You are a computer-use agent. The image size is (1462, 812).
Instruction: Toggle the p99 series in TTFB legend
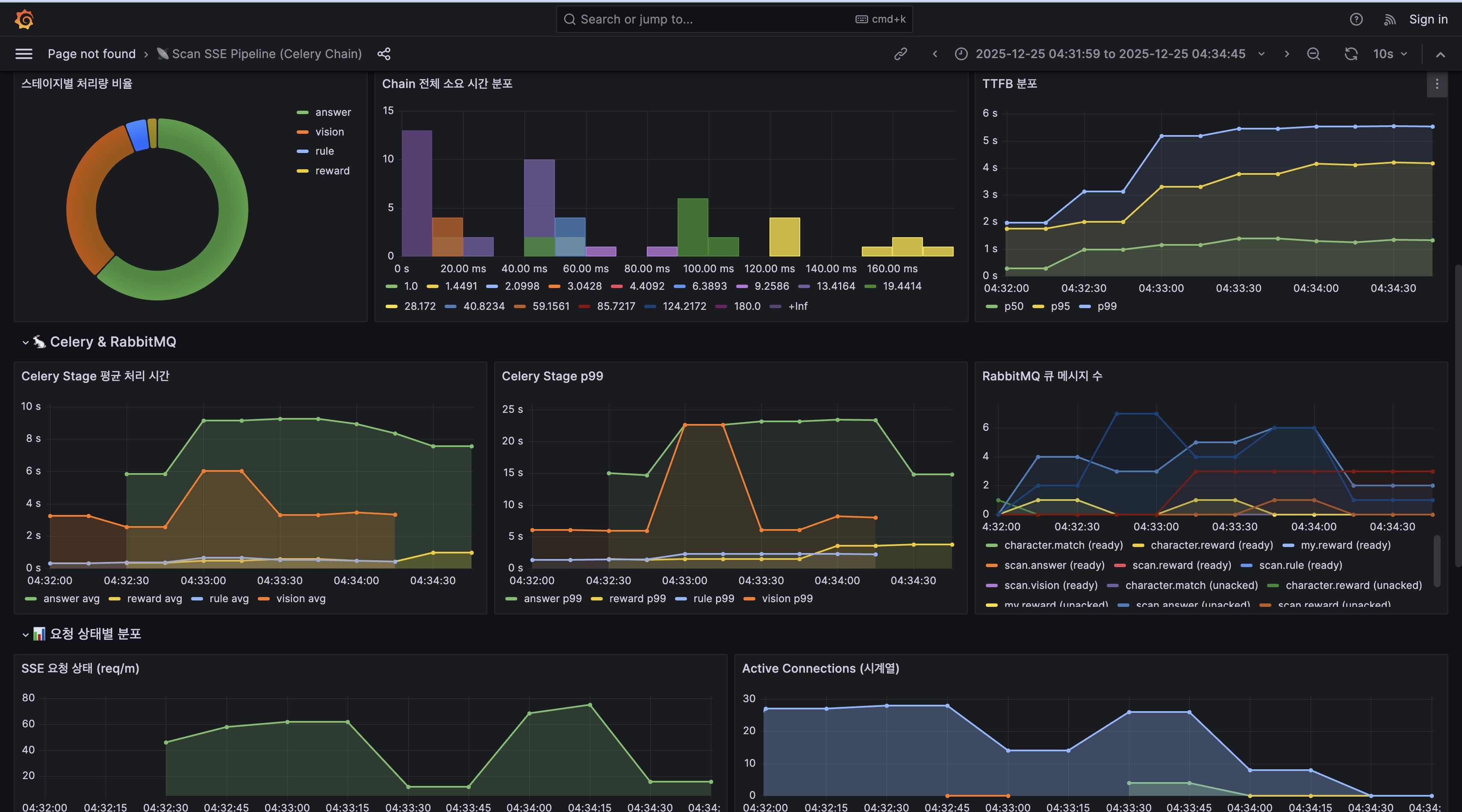1106,306
